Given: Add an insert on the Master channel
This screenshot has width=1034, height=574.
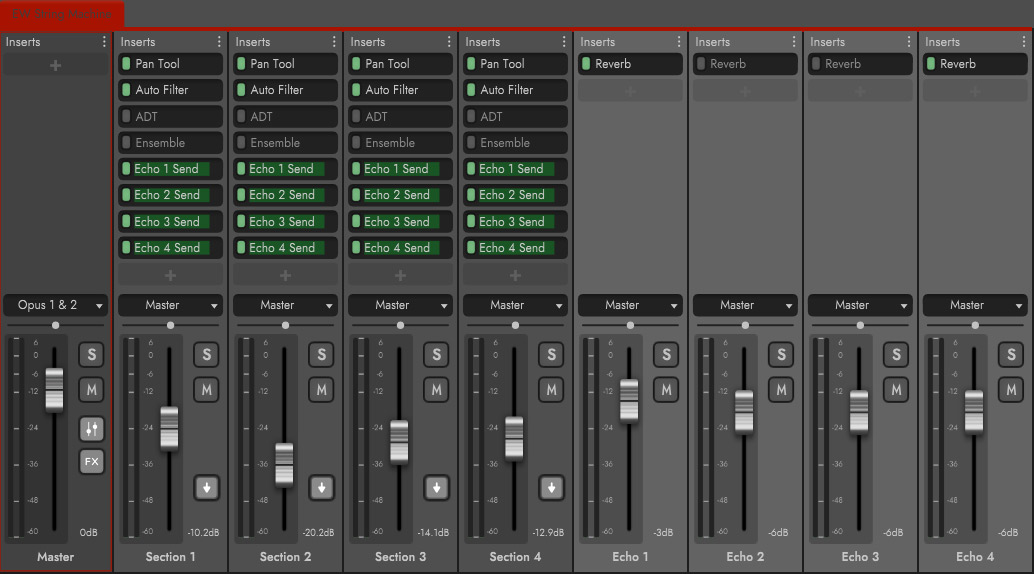Looking at the screenshot, I should pyautogui.click(x=55, y=65).
